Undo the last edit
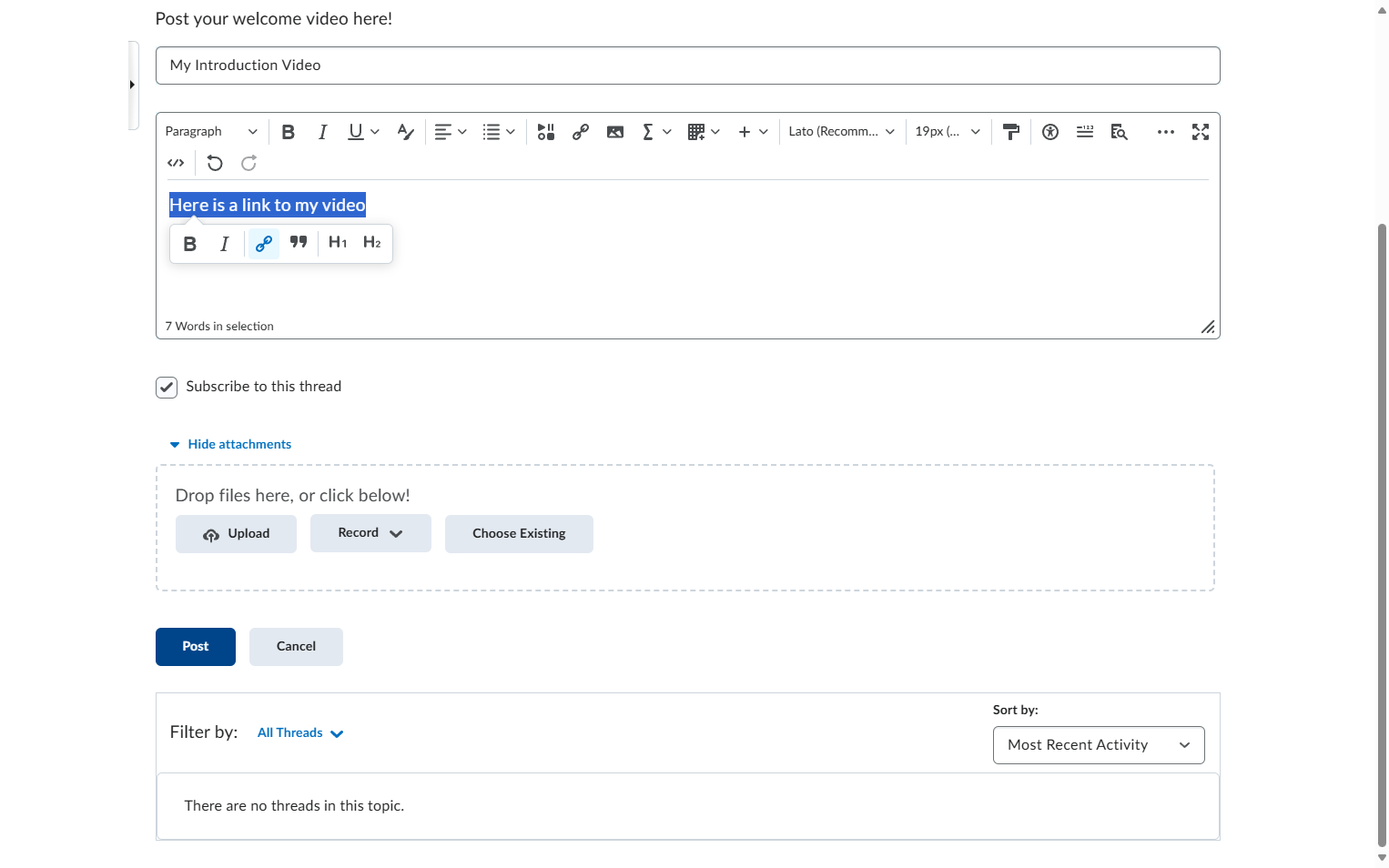 click(x=215, y=163)
